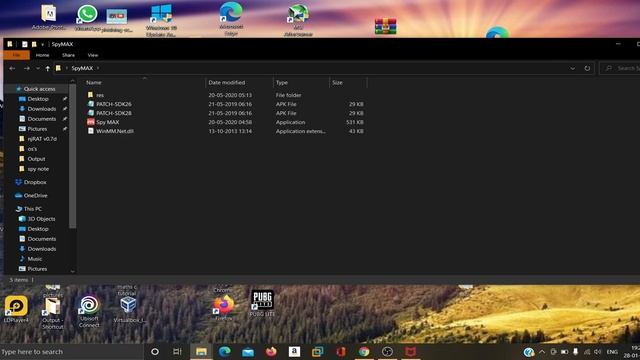This screenshot has width=640, height=360.
Task: Expand SpyMAX breadcrumb chevron in address bar
Action: click(98, 68)
